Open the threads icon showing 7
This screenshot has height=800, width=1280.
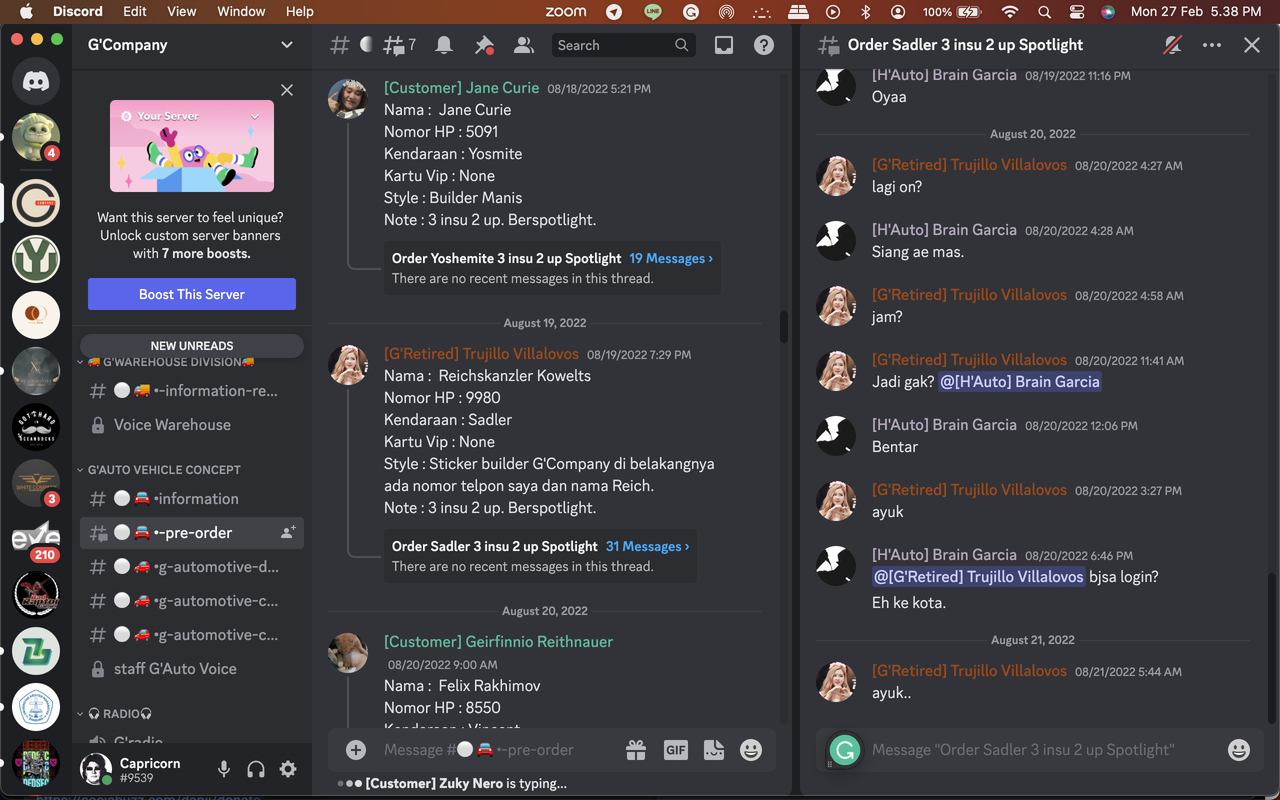point(399,45)
